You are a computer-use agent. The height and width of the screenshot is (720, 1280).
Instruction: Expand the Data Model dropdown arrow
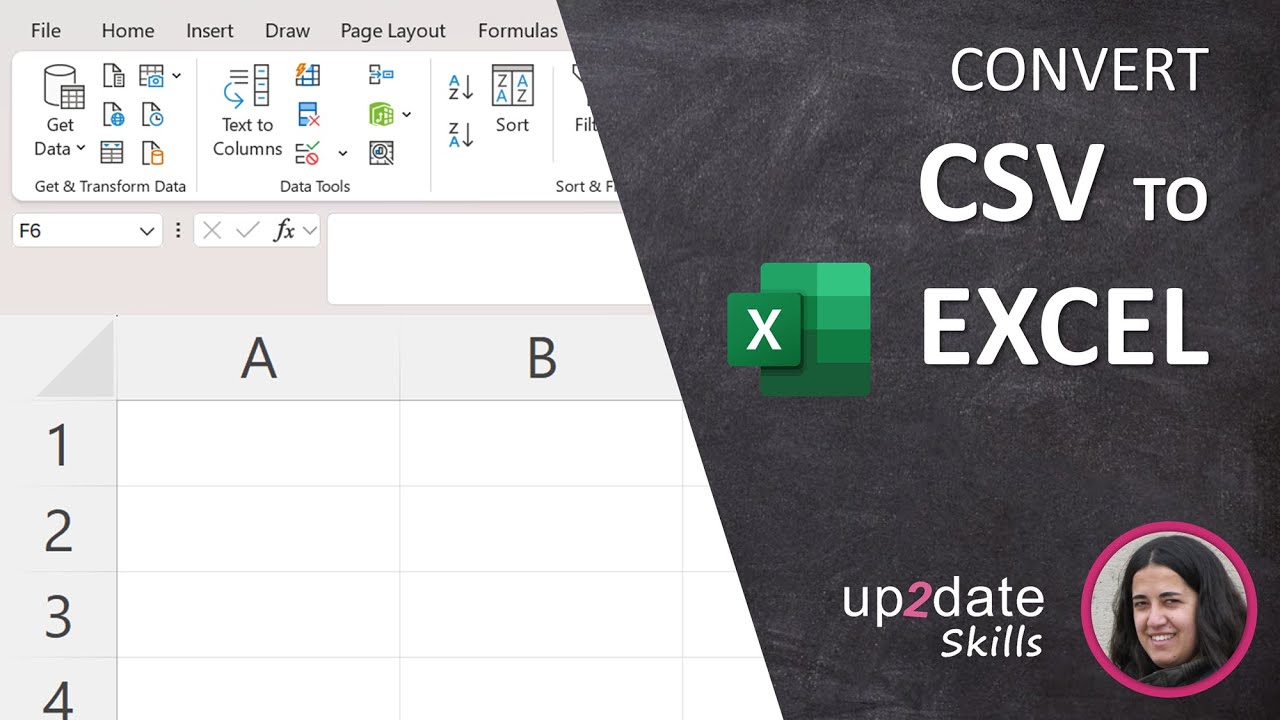coord(406,115)
